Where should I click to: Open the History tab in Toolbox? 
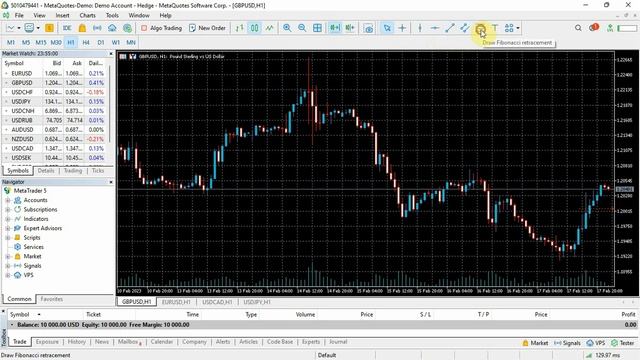click(x=77, y=342)
